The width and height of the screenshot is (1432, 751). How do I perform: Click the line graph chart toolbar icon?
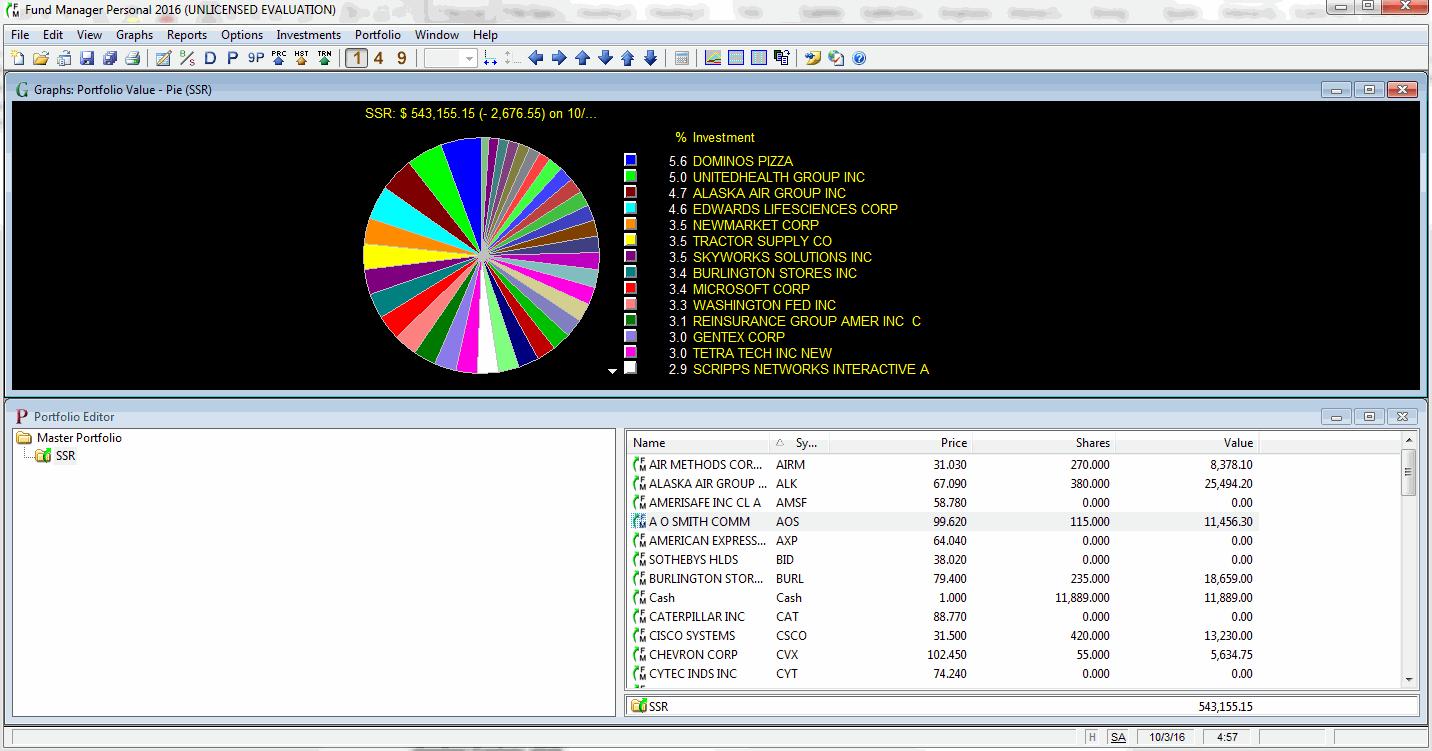coord(713,58)
